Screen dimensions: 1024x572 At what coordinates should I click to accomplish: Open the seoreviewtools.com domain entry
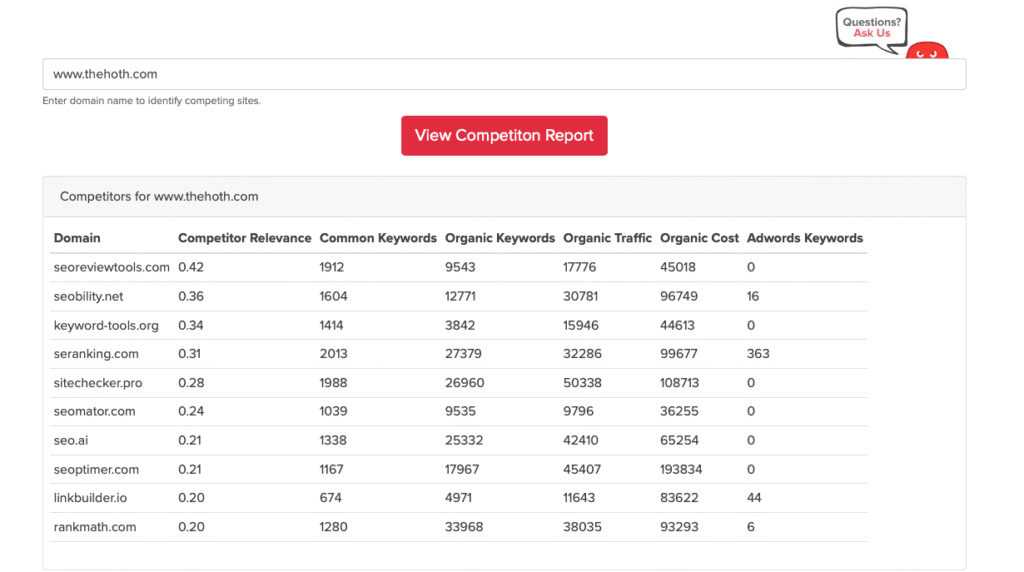click(x=112, y=267)
